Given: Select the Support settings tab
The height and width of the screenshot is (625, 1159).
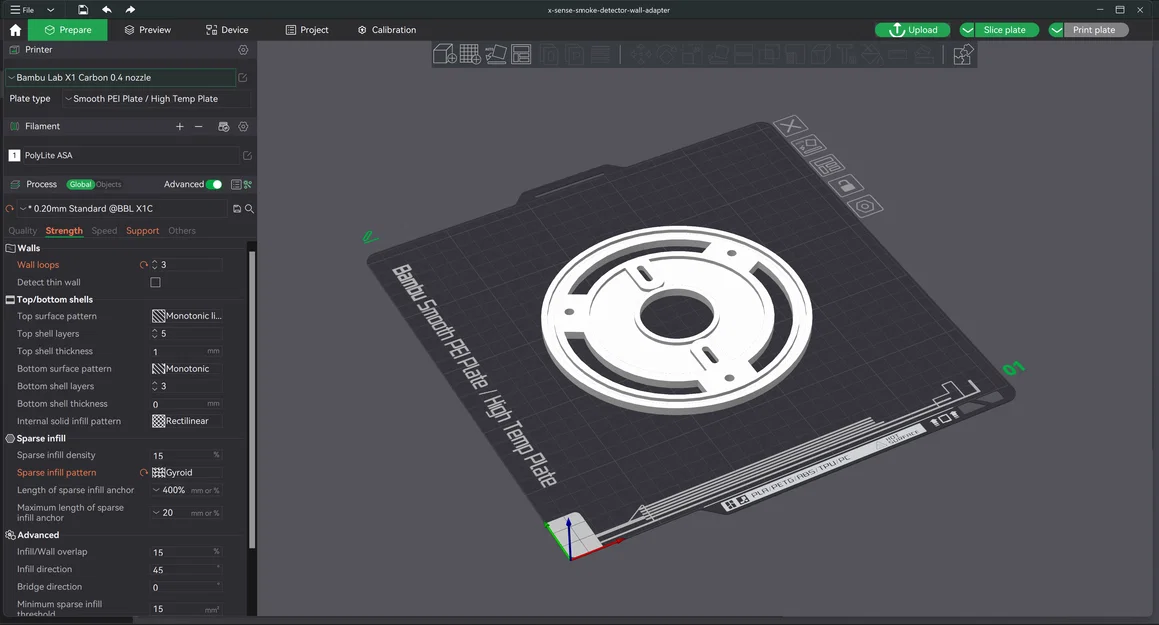Looking at the screenshot, I should pos(143,231).
